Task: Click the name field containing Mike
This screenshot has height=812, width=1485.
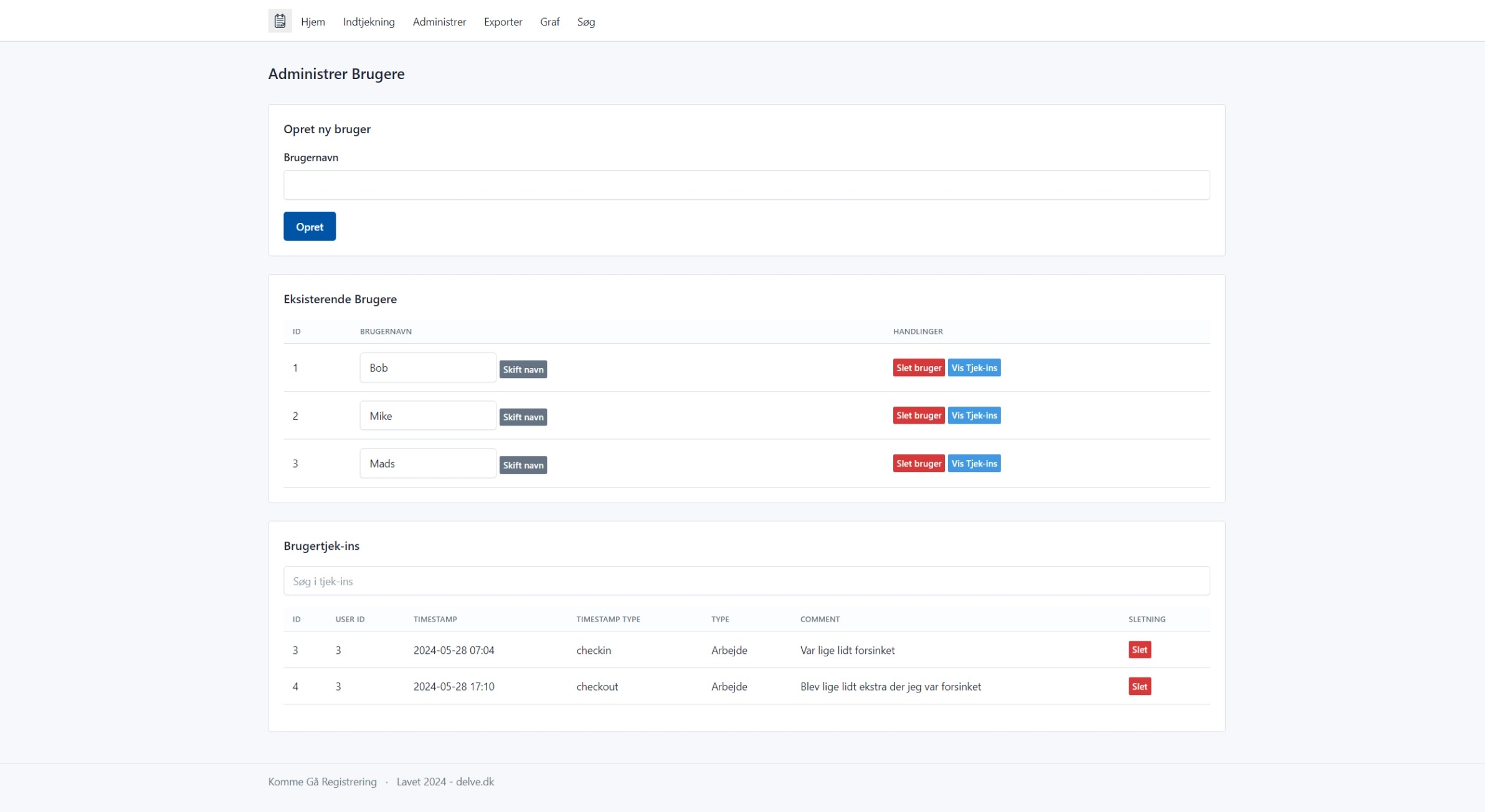Action: (428, 415)
